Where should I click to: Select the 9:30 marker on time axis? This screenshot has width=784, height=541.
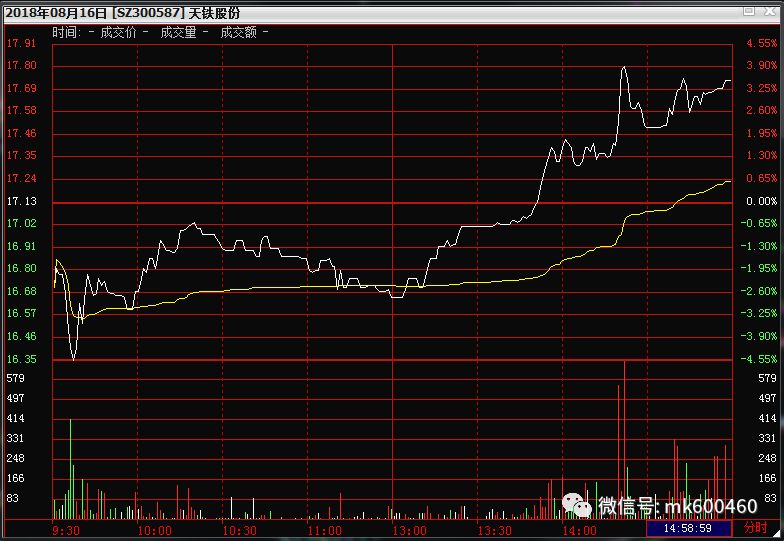[x=65, y=530]
